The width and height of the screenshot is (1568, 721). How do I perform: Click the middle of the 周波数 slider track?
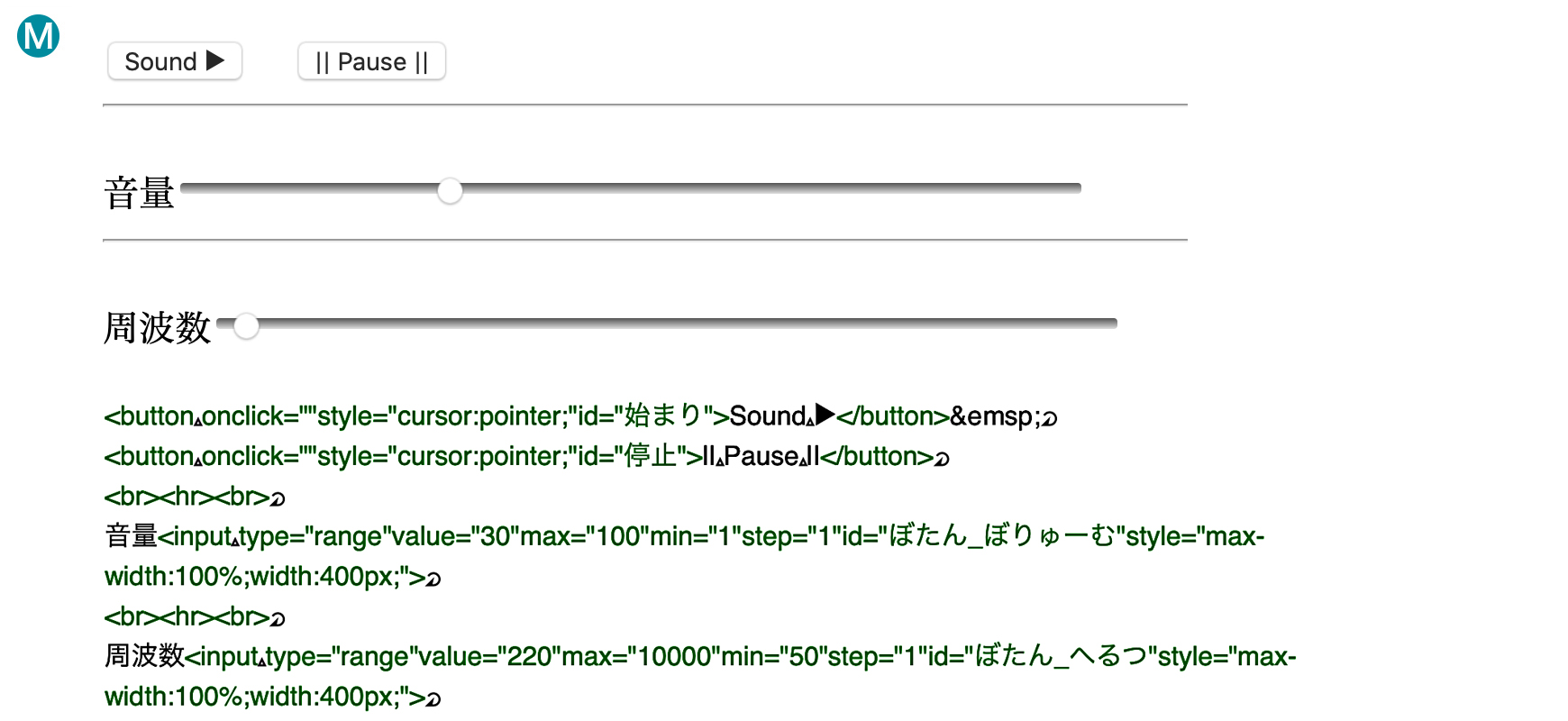click(x=667, y=324)
